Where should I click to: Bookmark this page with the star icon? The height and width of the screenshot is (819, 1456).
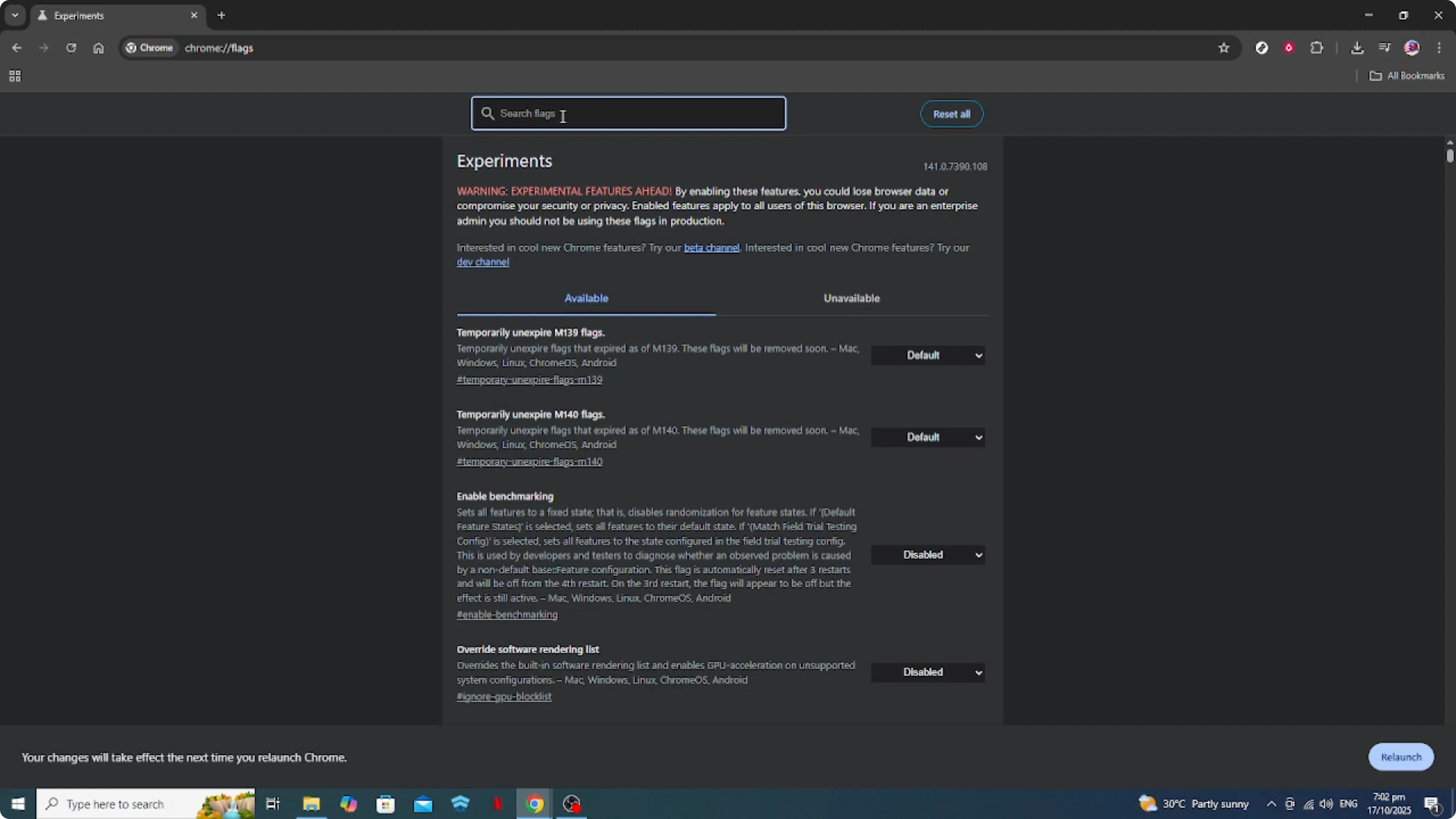pos(1224,47)
